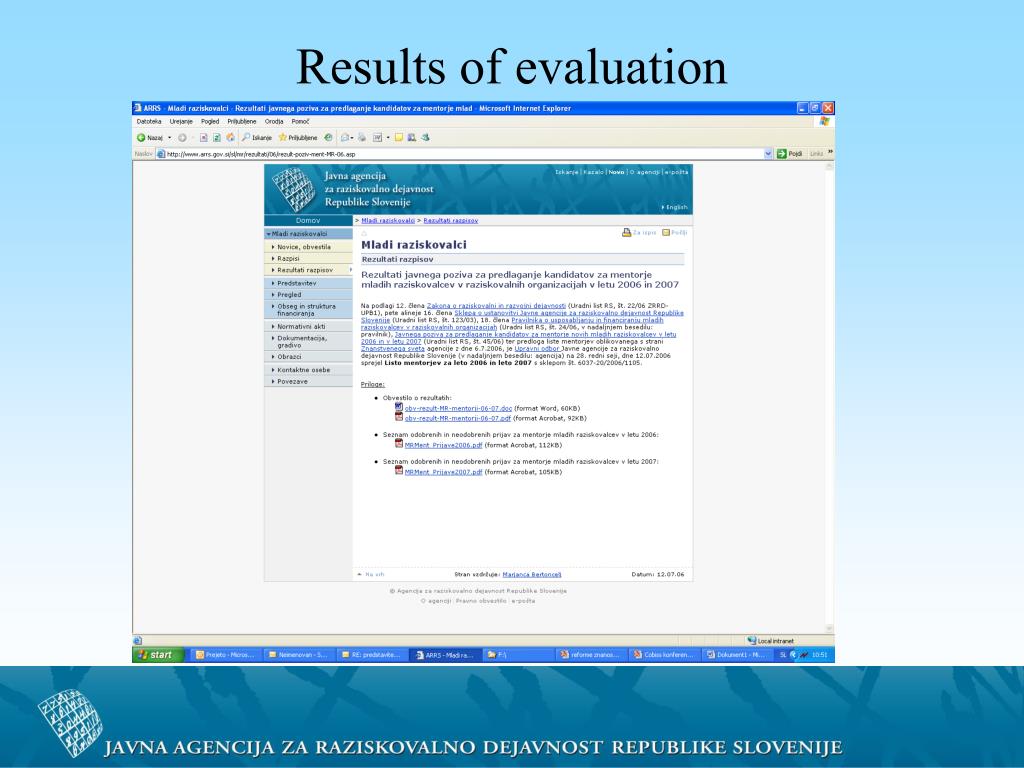The height and width of the screenshot is (768, 1024).
Task: Open the Priljubljene menu in menu bar
Action: (242, 121)
